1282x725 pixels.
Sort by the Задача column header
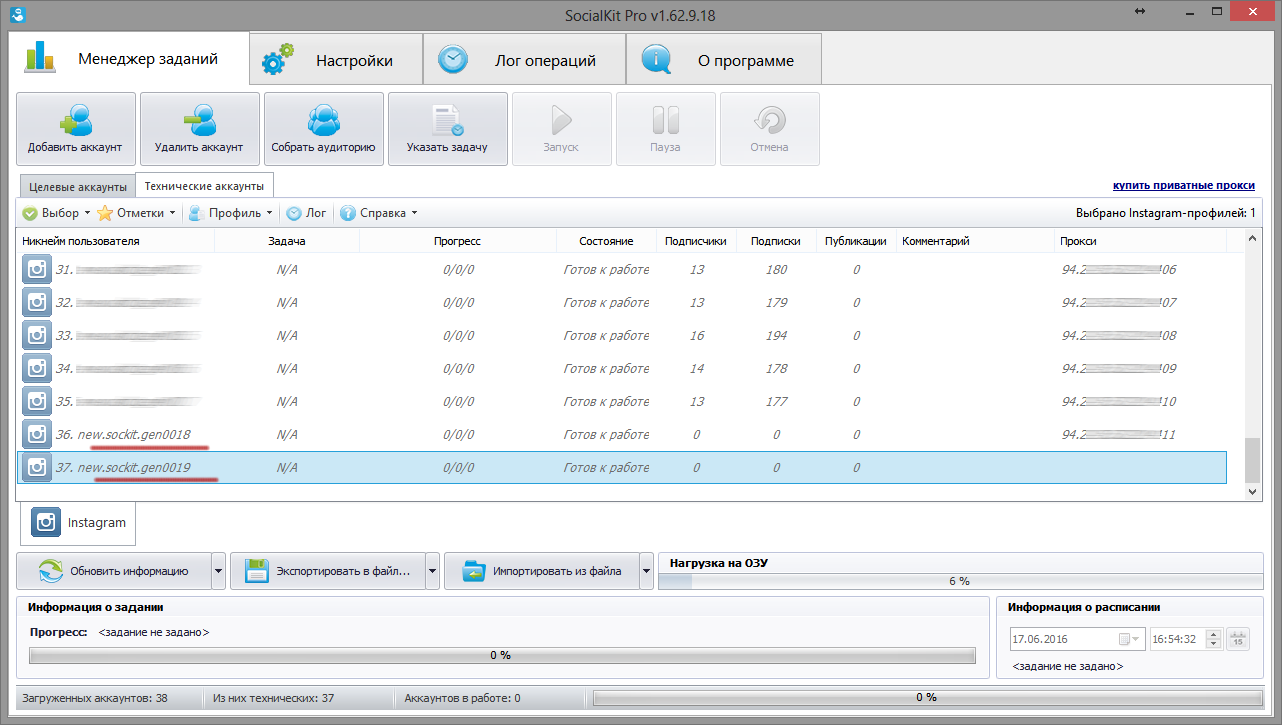[x=287, y=241]
